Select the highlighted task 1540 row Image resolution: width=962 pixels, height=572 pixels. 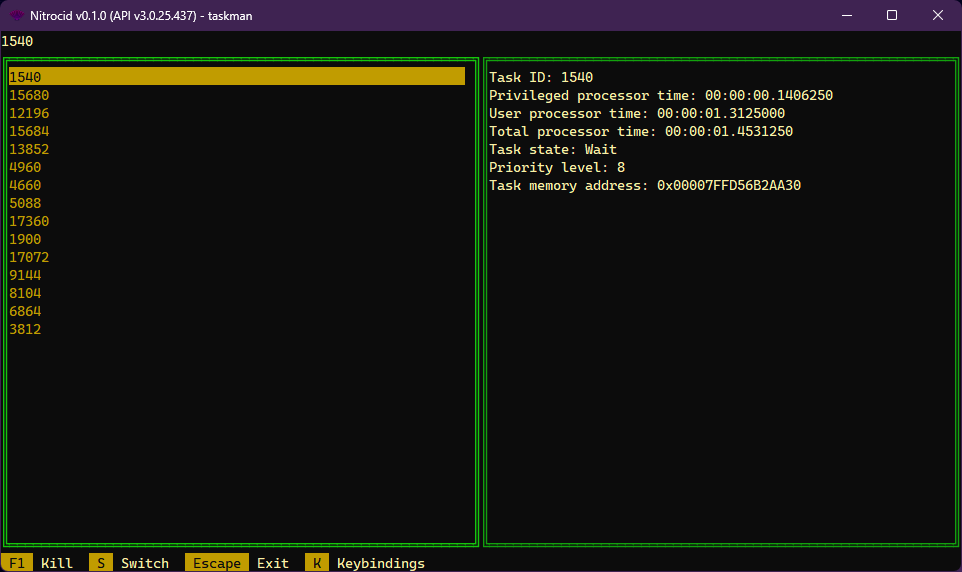(236, 77)
